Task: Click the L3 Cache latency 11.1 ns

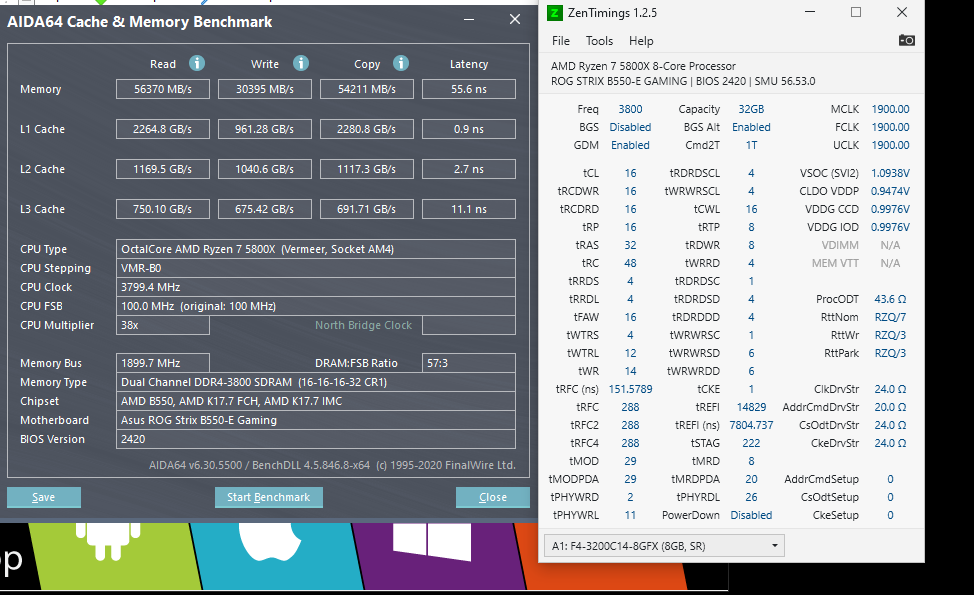Action: 468,209
